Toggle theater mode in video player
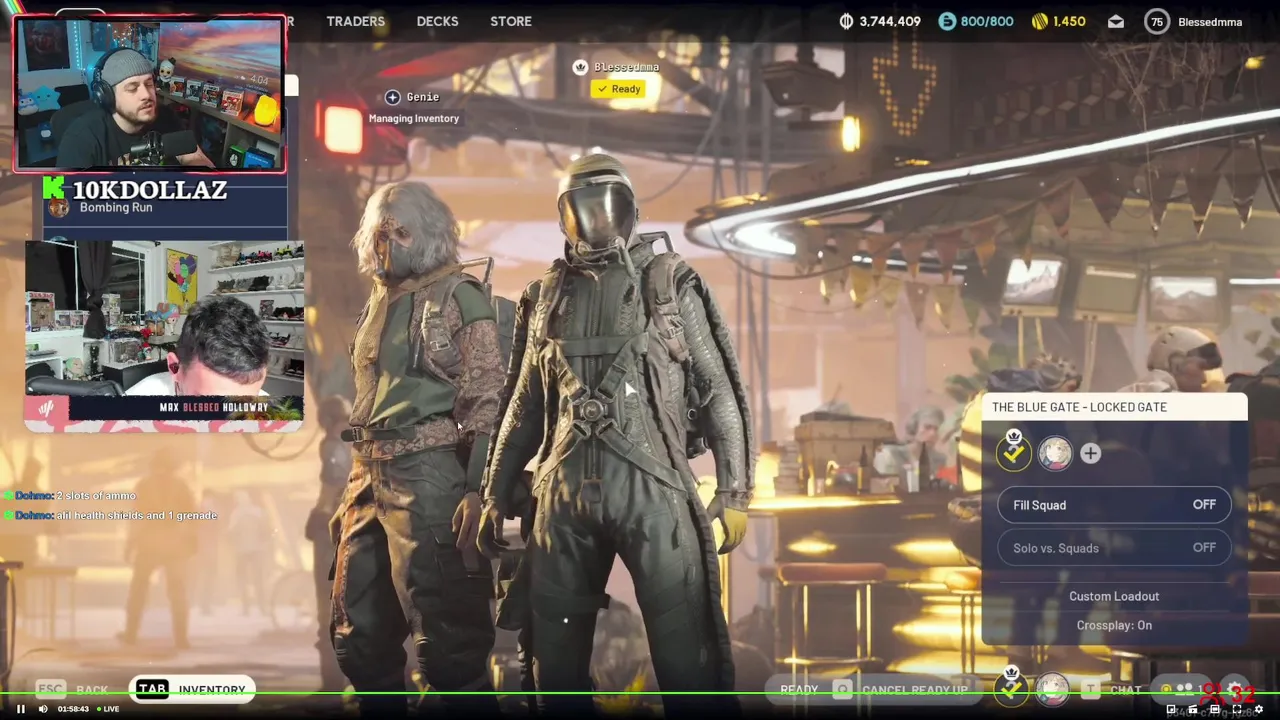Viewport: 1280px width, 720px height. pos(1215,709)
